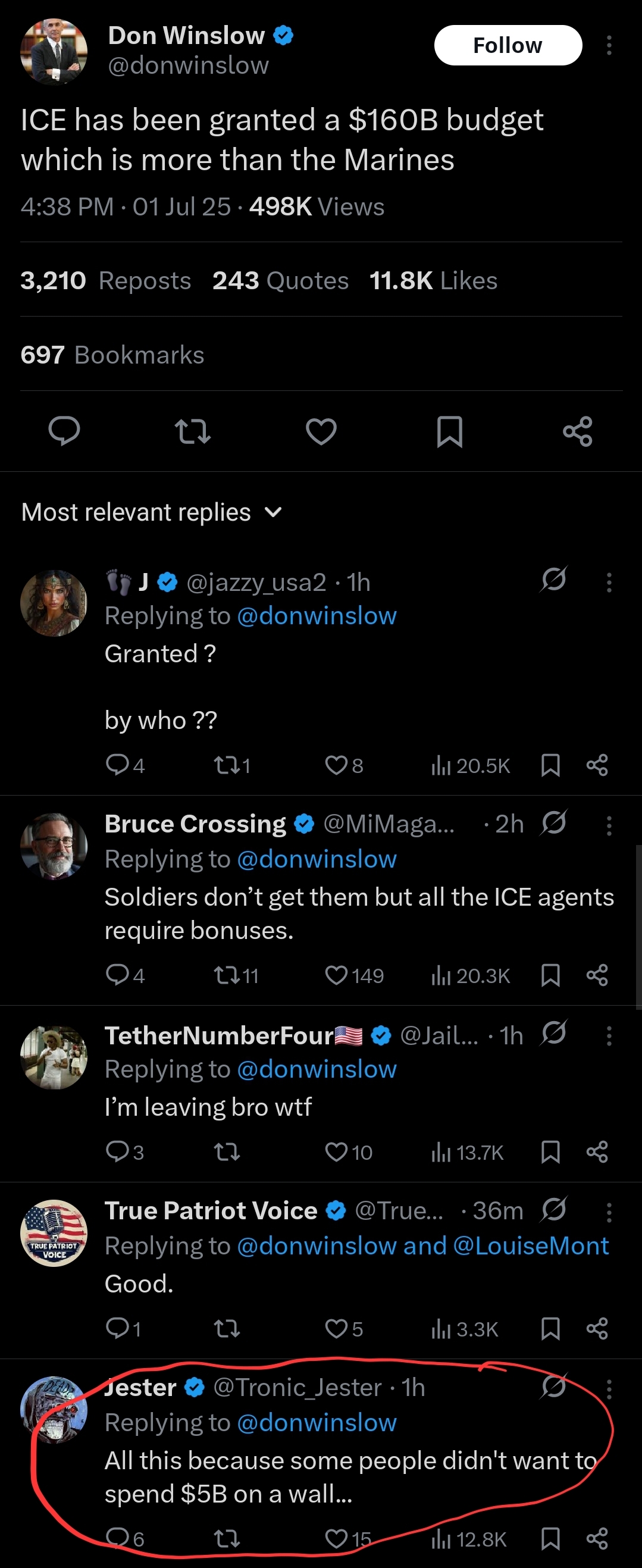View analytics for TetherNumberFour's 13.7K views
Image resolution: width=642 pixels, height=1568 pixels.
click(466, 1151)
